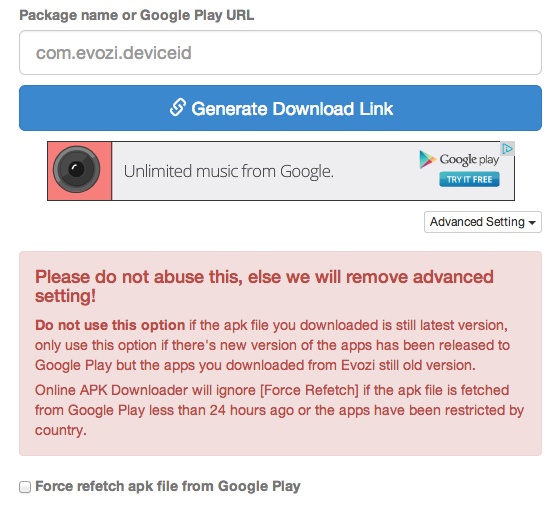Click the TRY IT FREE ad button
Viewport: 546px width, 509px height.
[469, 179]
